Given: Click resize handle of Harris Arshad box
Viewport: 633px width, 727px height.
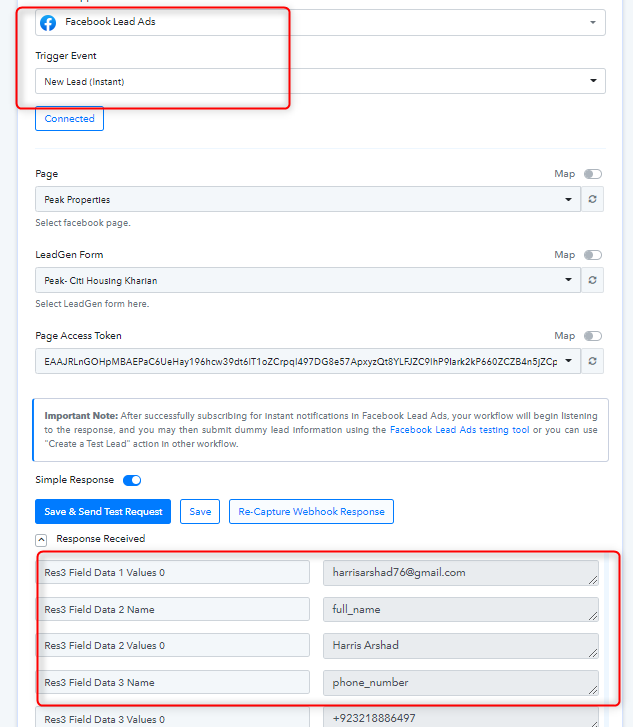Looking at the screenshot, I should point(593,652).
